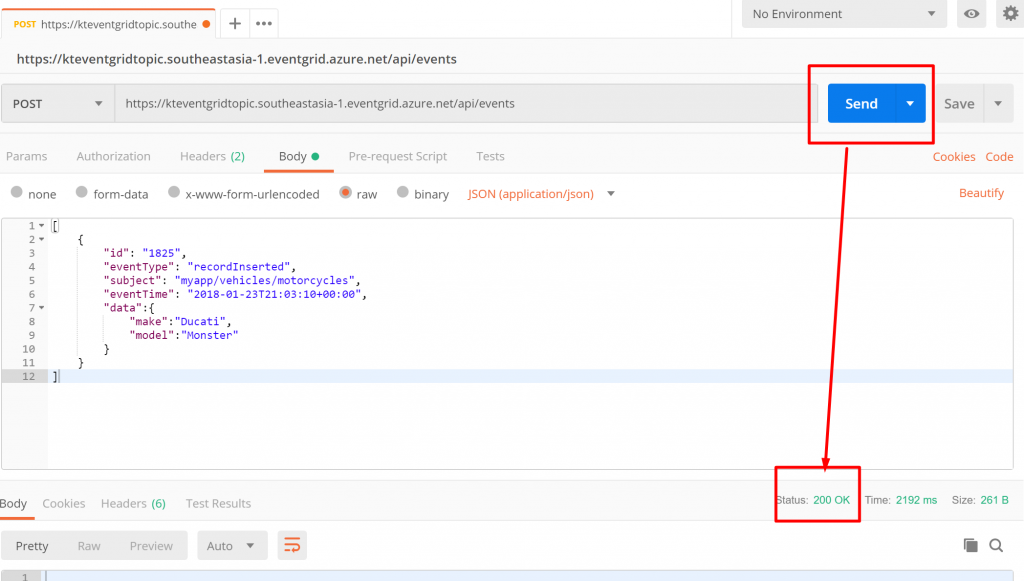Click the 2192 ms time value
Image resolution: width=1024 pixels, height=581 pixels.
916,500
